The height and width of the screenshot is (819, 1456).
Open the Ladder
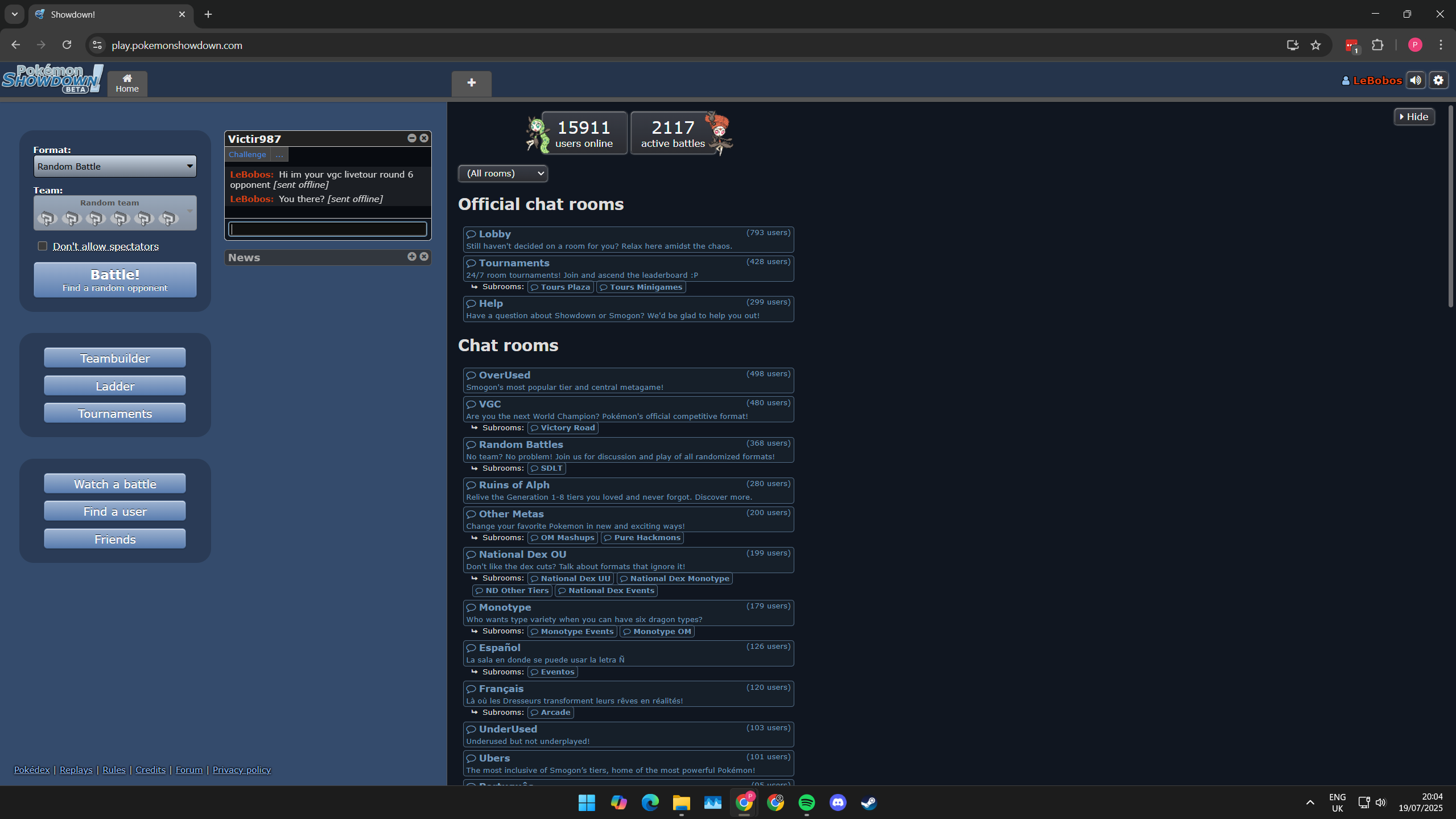point(115,386)
